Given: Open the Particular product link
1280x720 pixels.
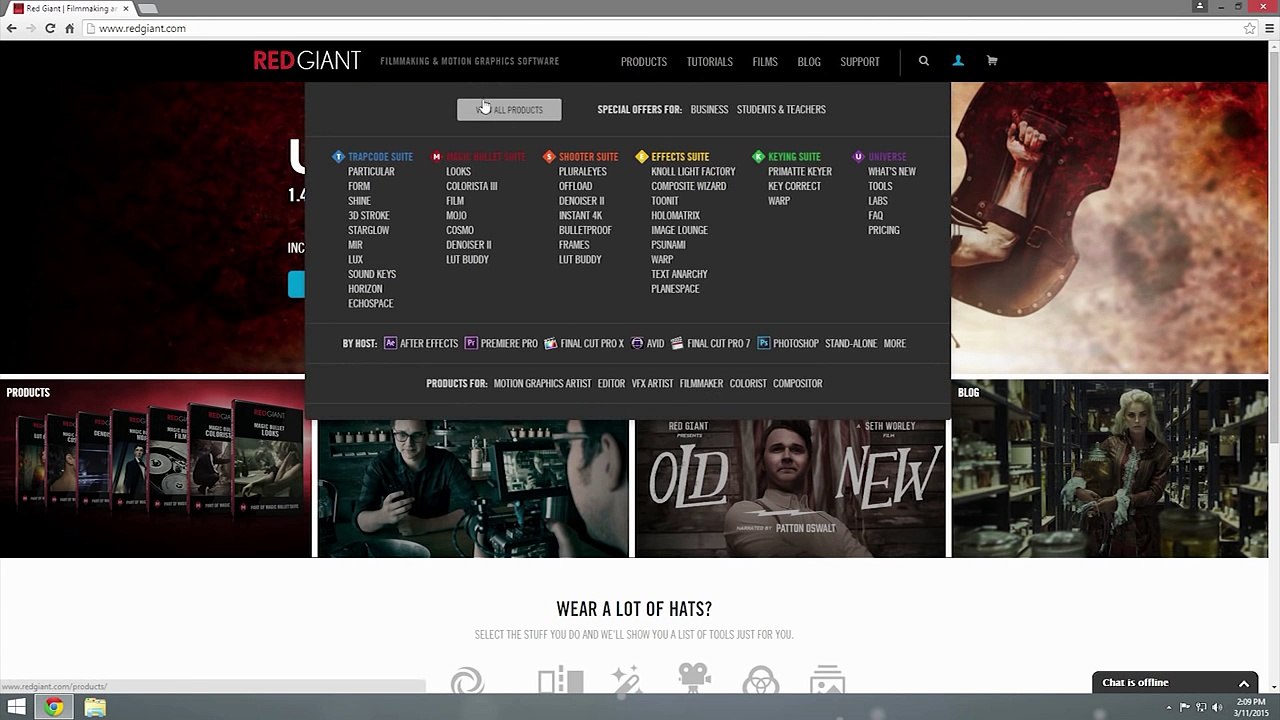Looking at the screenshot, I should (371, 172).
